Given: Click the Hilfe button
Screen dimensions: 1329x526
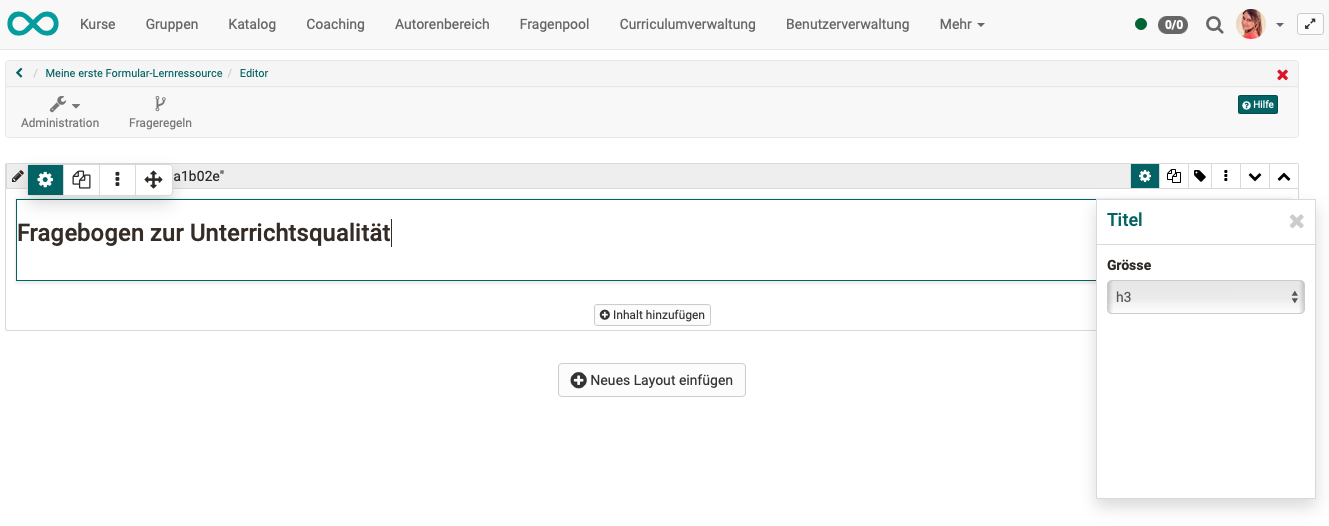Looking at the screenshot, I should 1258,105.
